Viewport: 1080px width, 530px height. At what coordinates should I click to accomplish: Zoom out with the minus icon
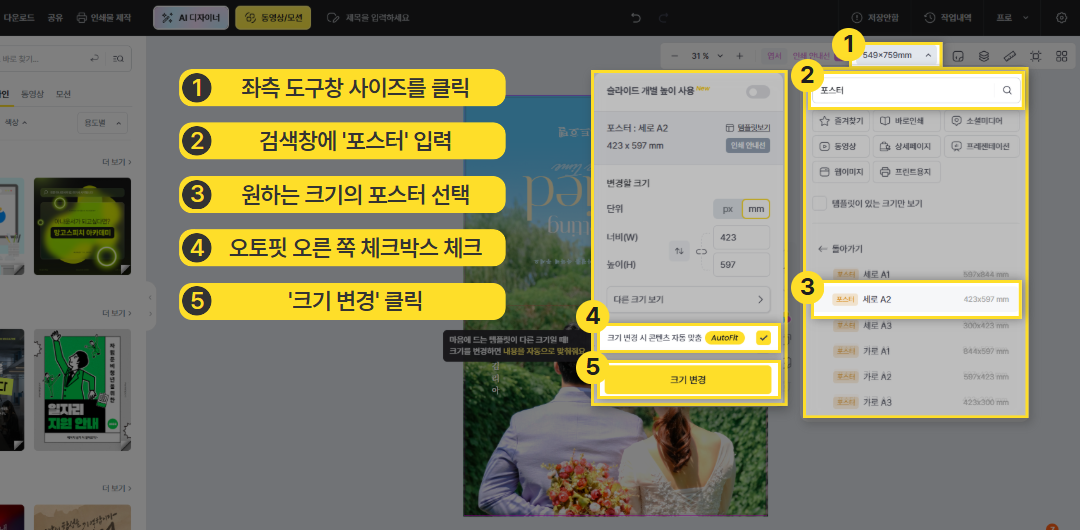pos(674,56)
